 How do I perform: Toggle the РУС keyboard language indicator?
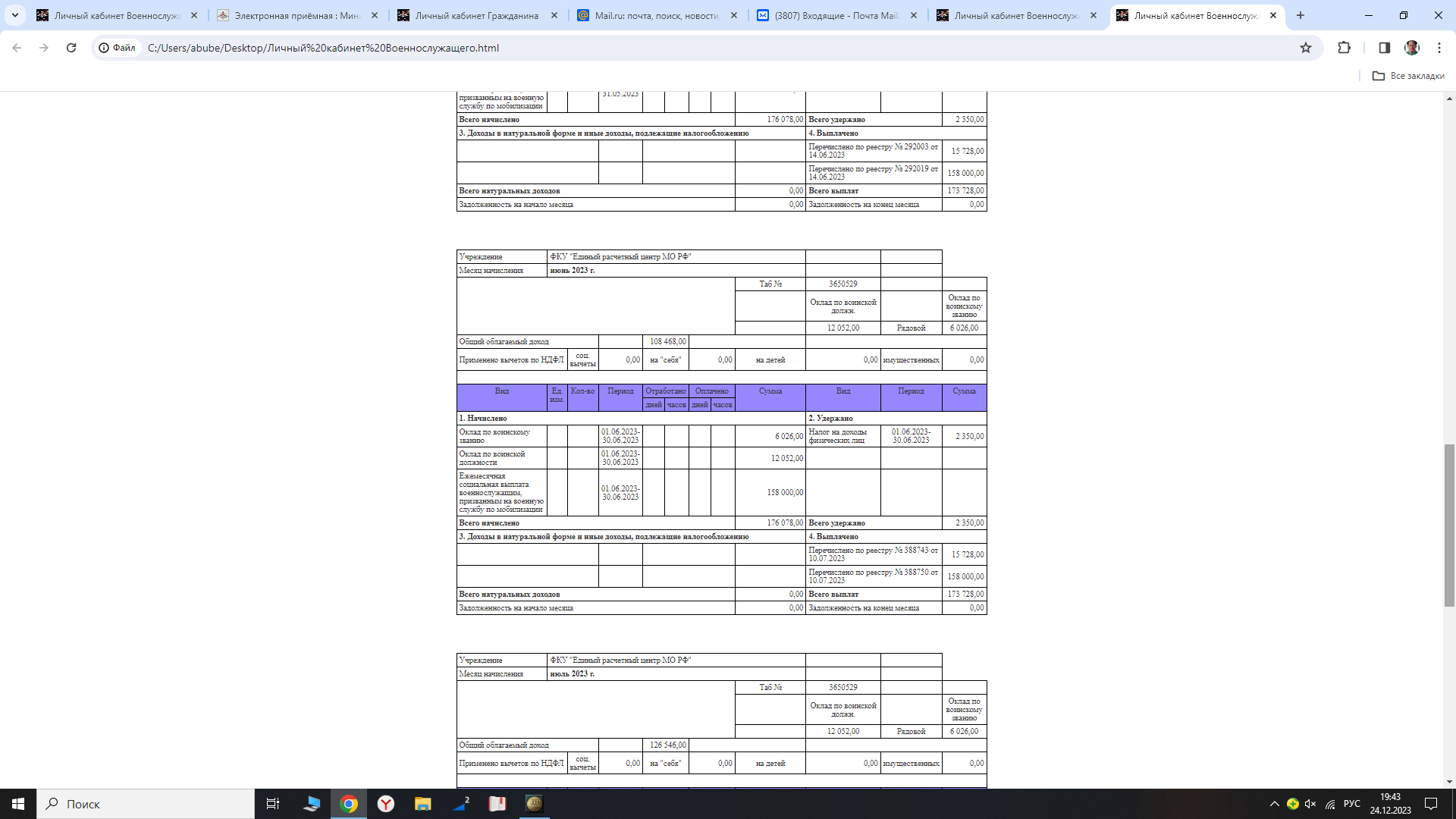(x=1351, y=804)
